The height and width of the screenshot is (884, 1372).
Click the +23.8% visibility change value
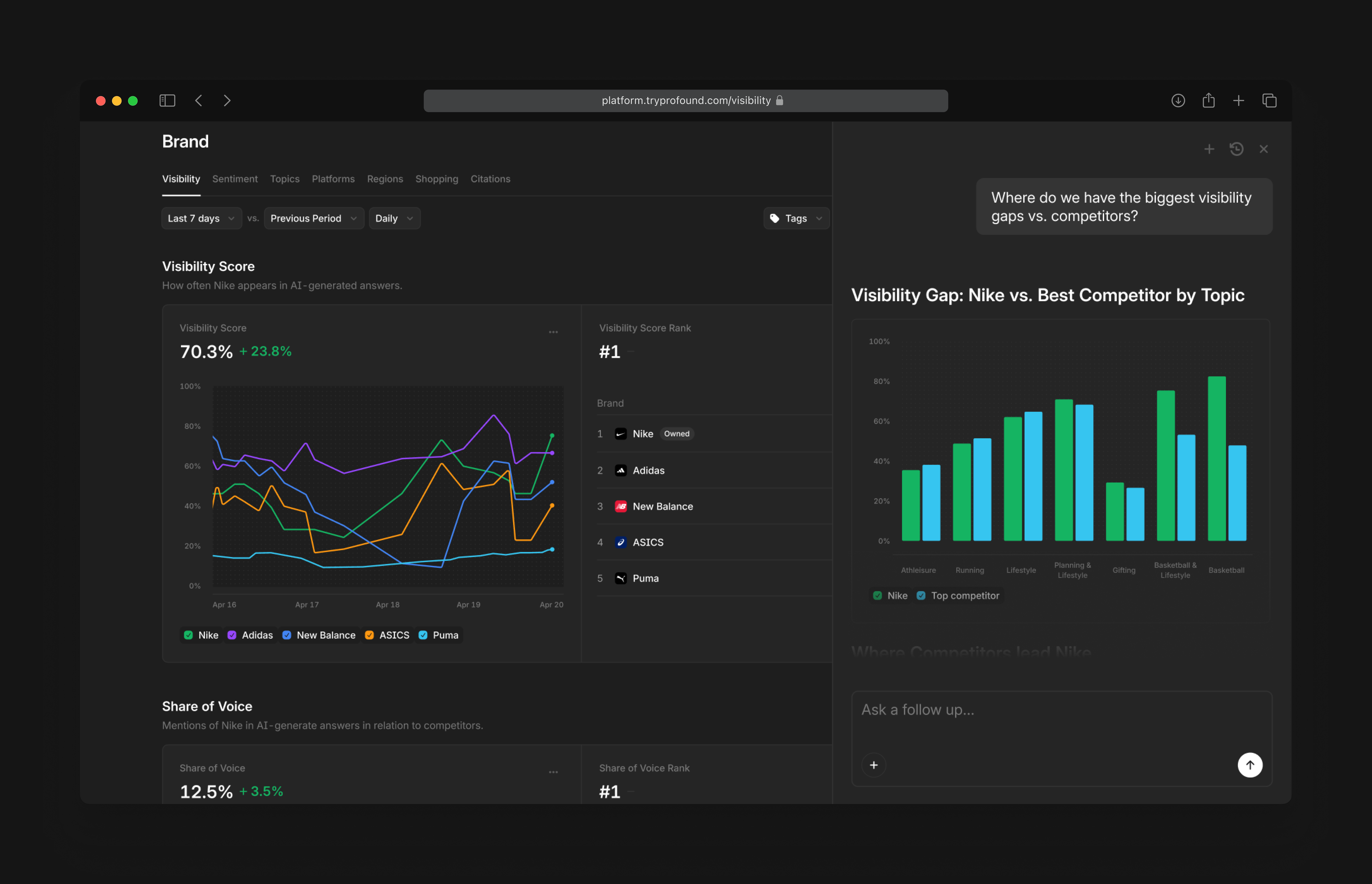(265, 351)
